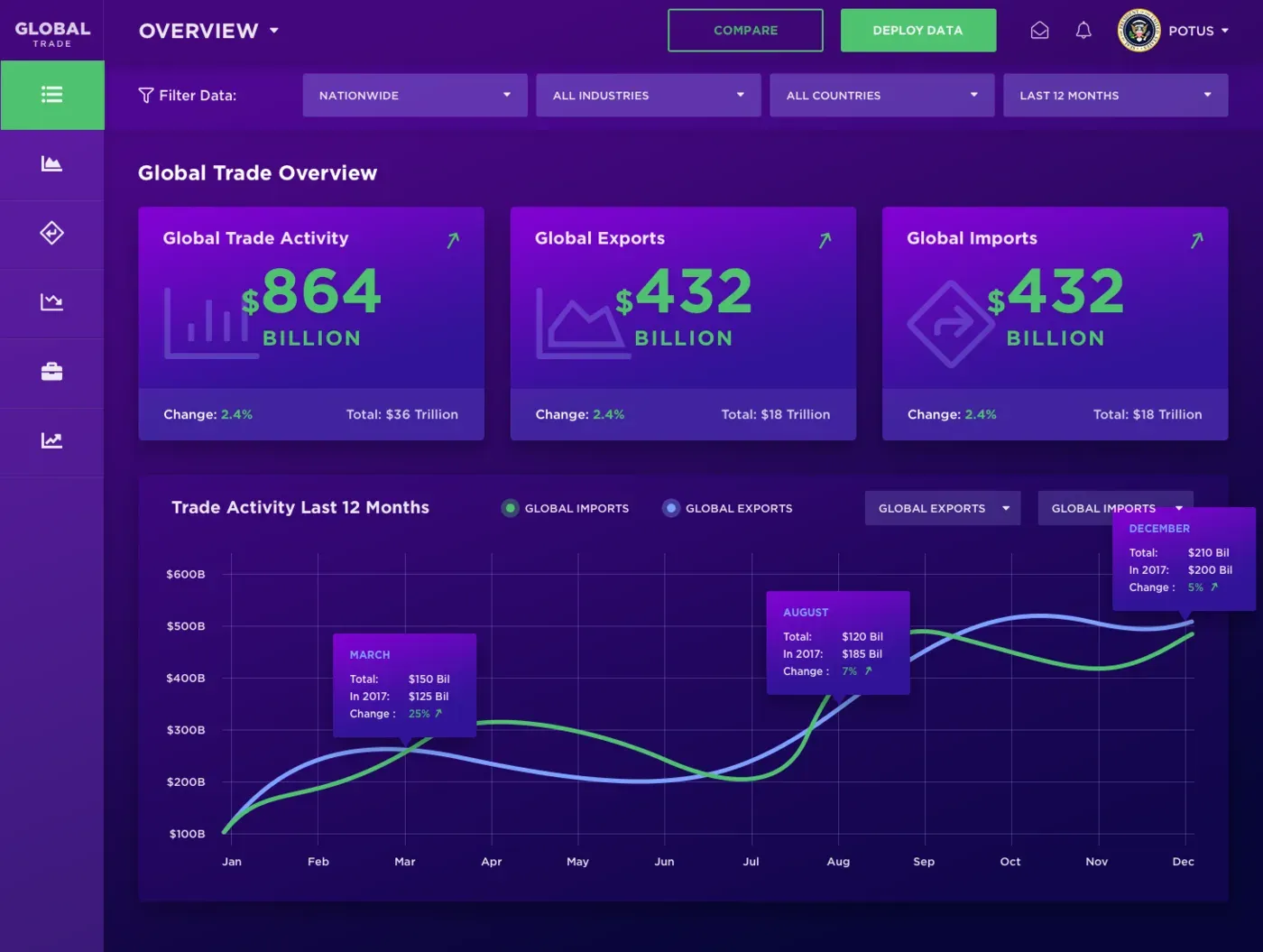Click the March data tooltip
Viewport: 1263px width, 952px height.
(404, 686)
